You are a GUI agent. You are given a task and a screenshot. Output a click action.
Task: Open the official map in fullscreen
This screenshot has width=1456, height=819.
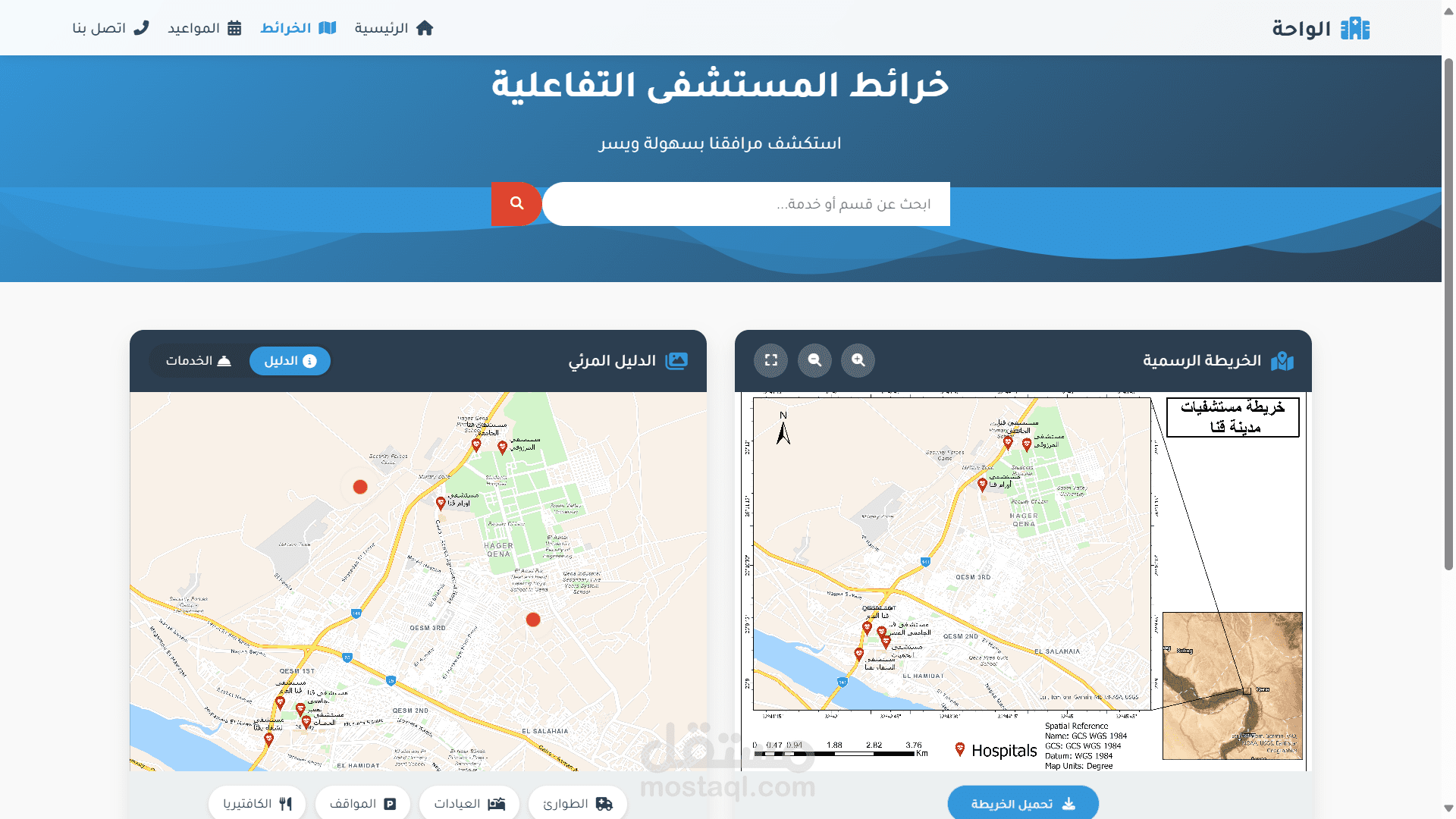(771, 360)
